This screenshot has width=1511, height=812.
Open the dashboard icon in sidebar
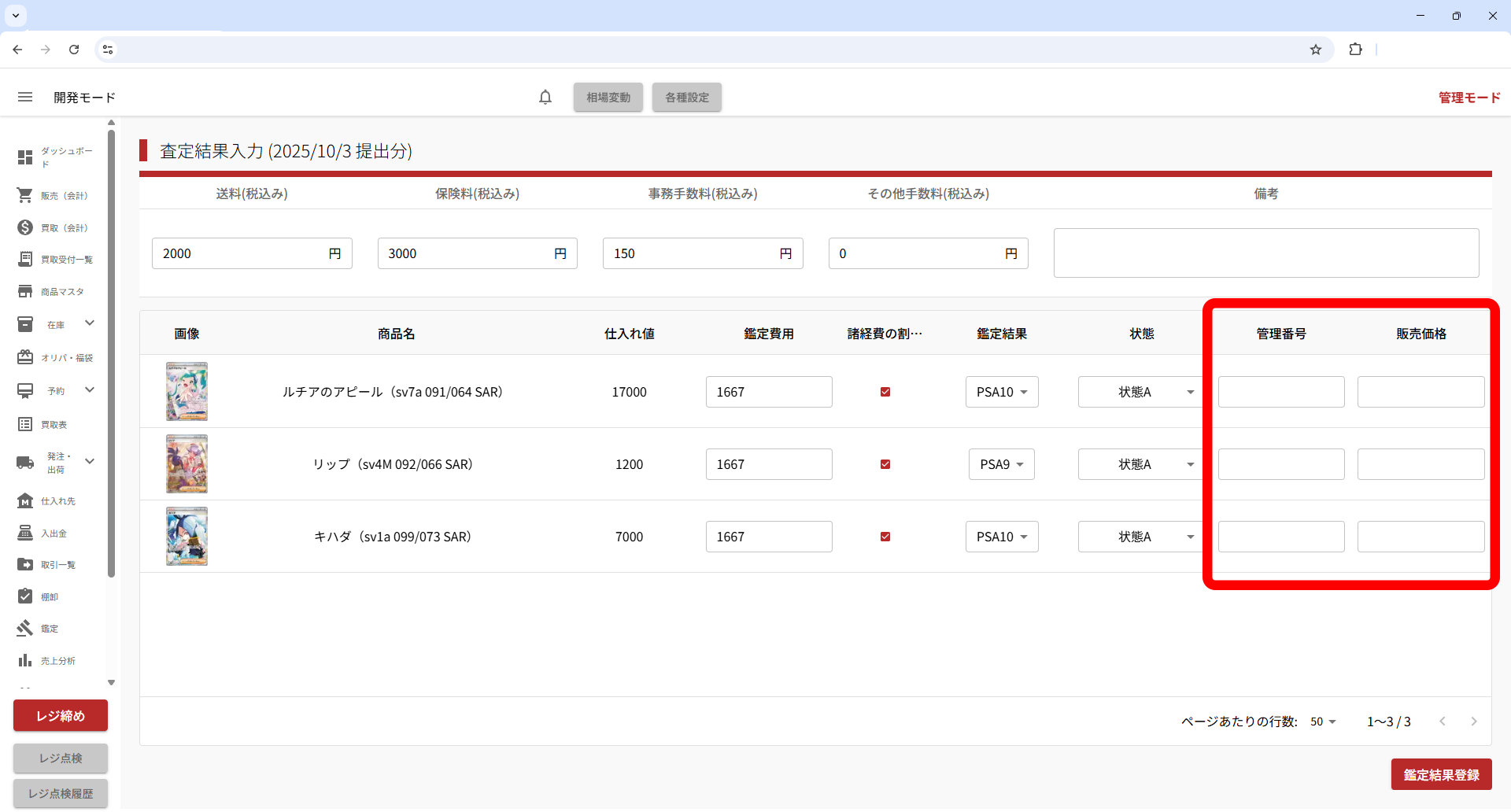[25, 157]
